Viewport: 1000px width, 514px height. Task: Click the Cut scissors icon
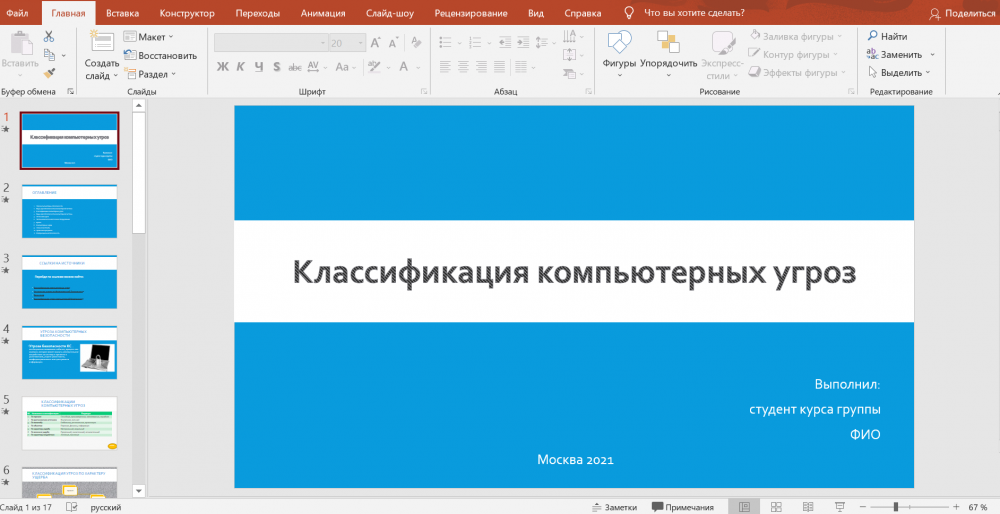48,37
